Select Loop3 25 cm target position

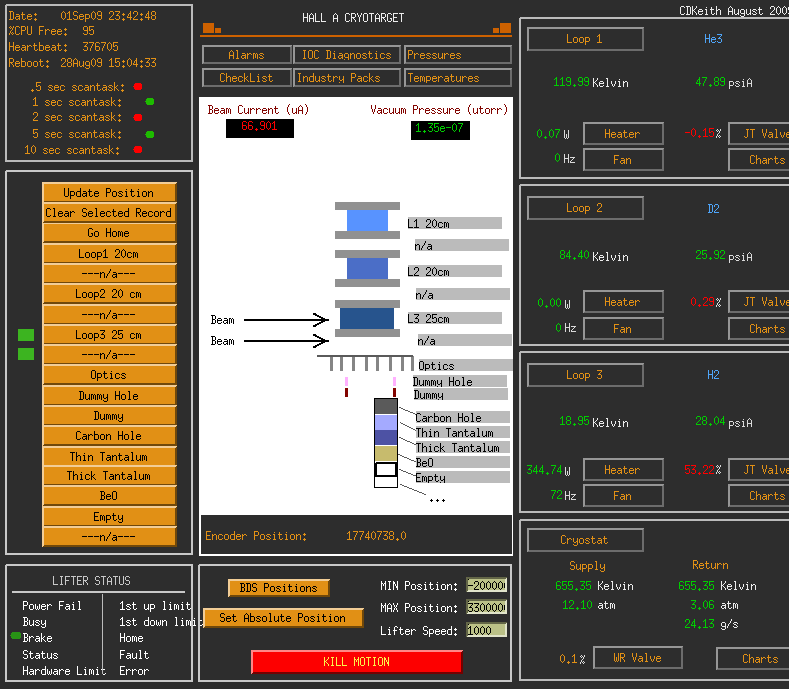109,335
